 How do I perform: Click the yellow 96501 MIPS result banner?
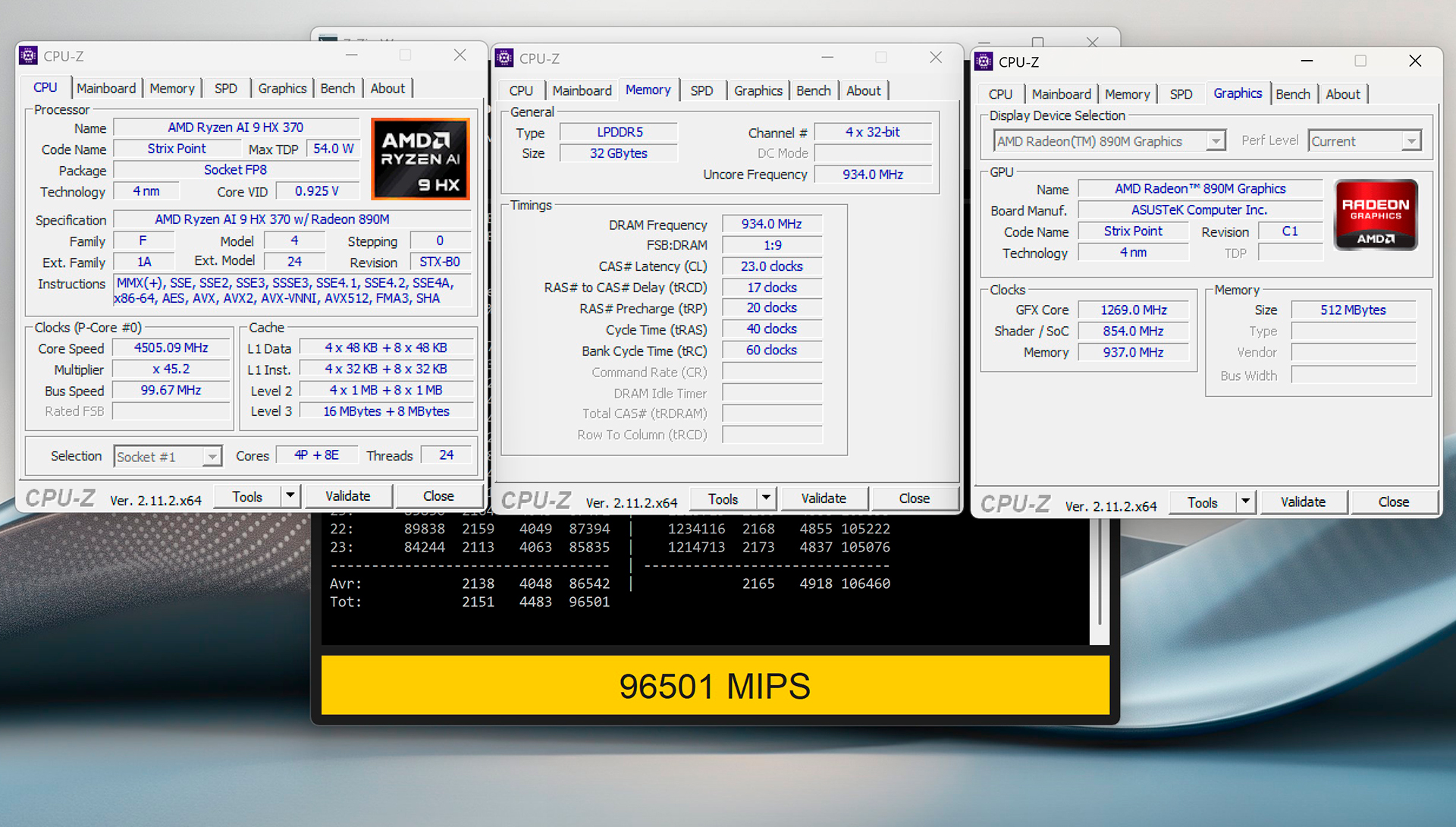click(x=715, y=685)
